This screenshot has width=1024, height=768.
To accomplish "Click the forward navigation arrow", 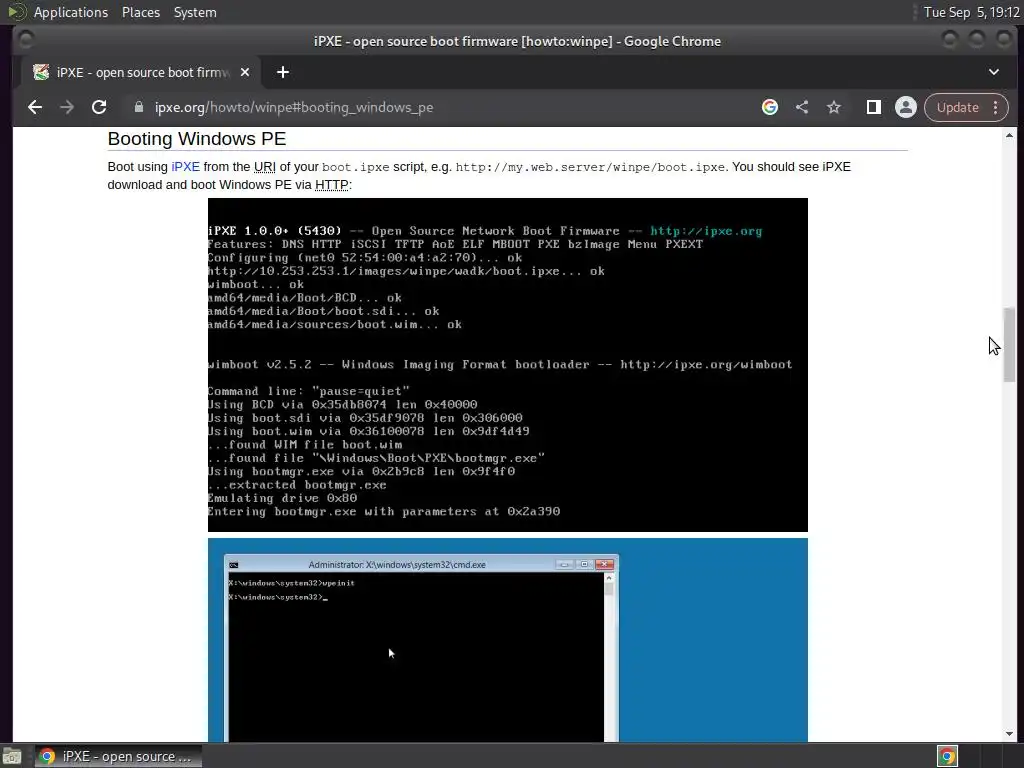I will (x=67, y=107).
